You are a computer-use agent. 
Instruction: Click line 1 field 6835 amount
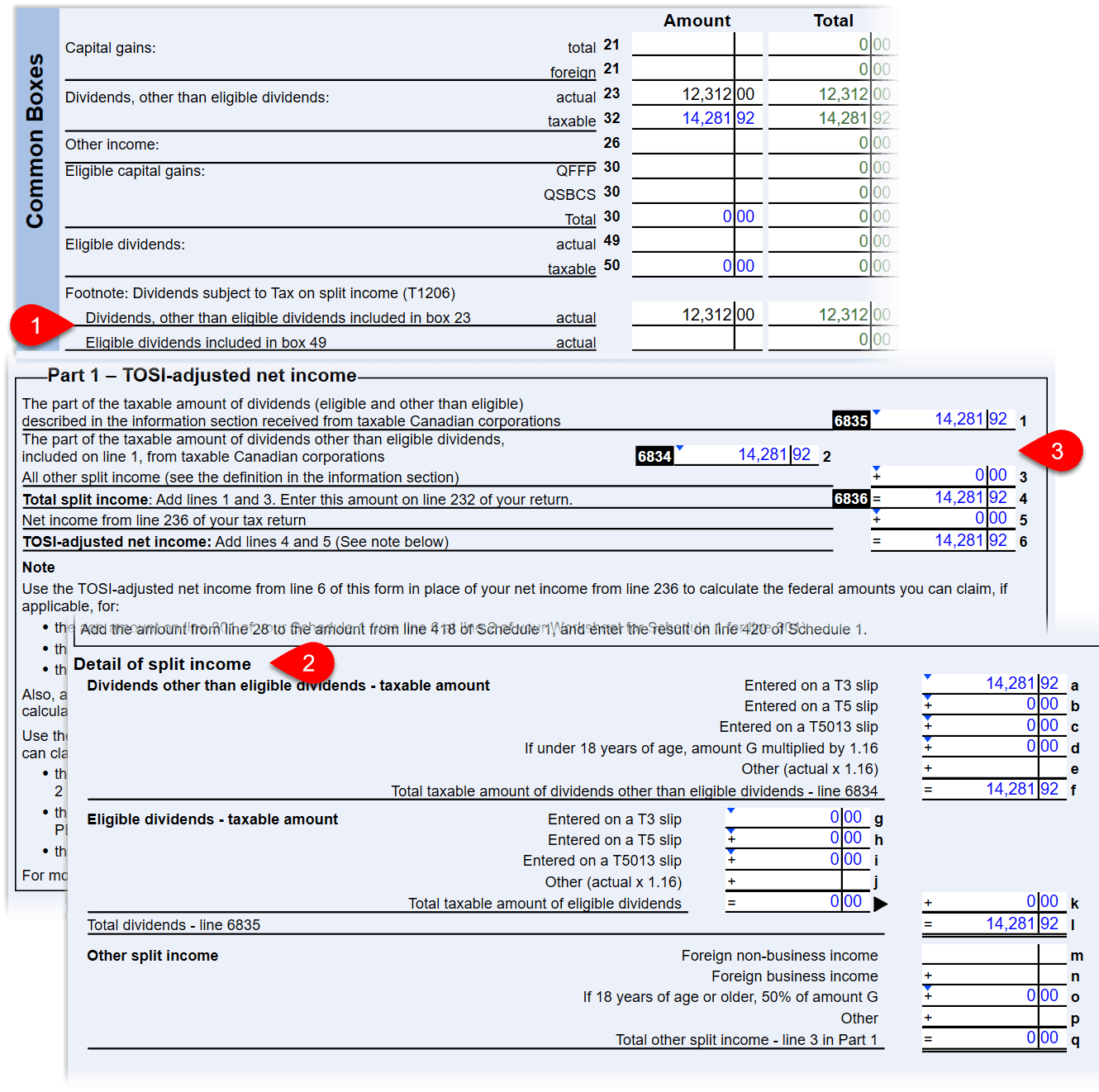(x=943, y=420)
